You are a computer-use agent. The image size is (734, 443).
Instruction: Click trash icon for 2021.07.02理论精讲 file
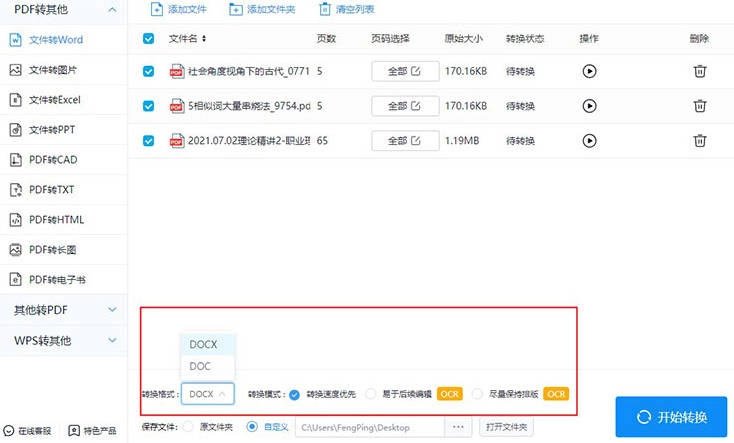tap(700, 141)
